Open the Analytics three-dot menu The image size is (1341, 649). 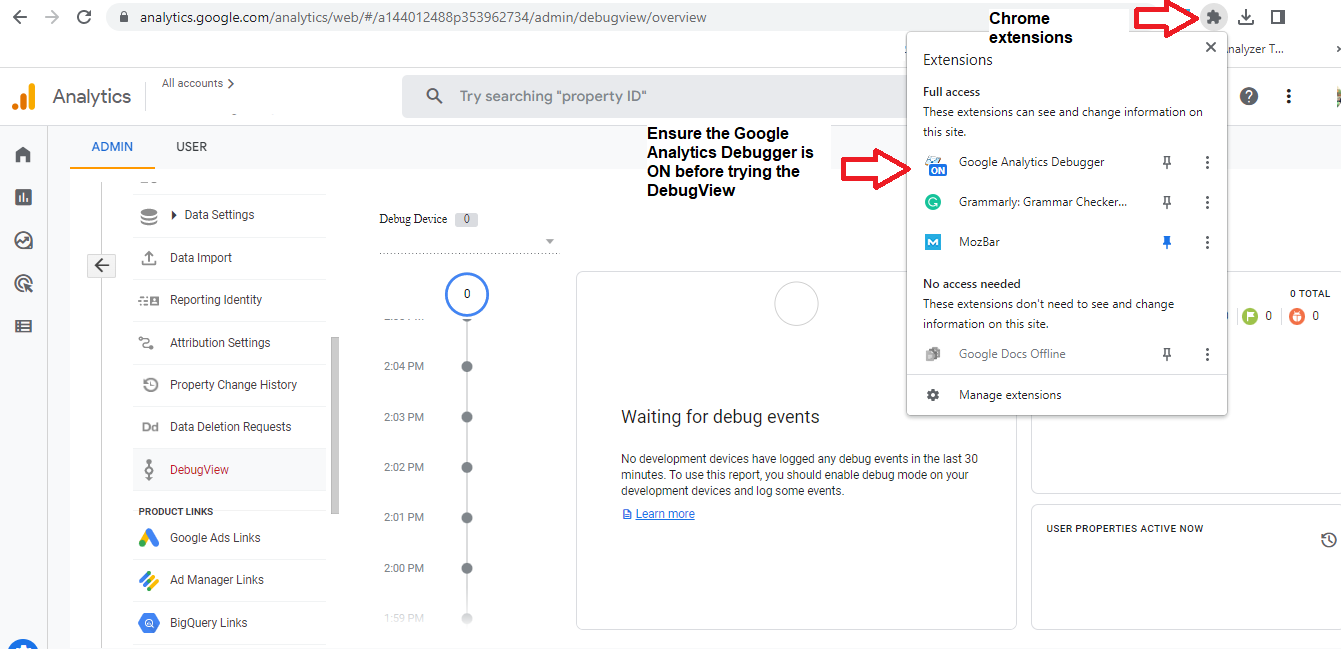(1289, 96)
